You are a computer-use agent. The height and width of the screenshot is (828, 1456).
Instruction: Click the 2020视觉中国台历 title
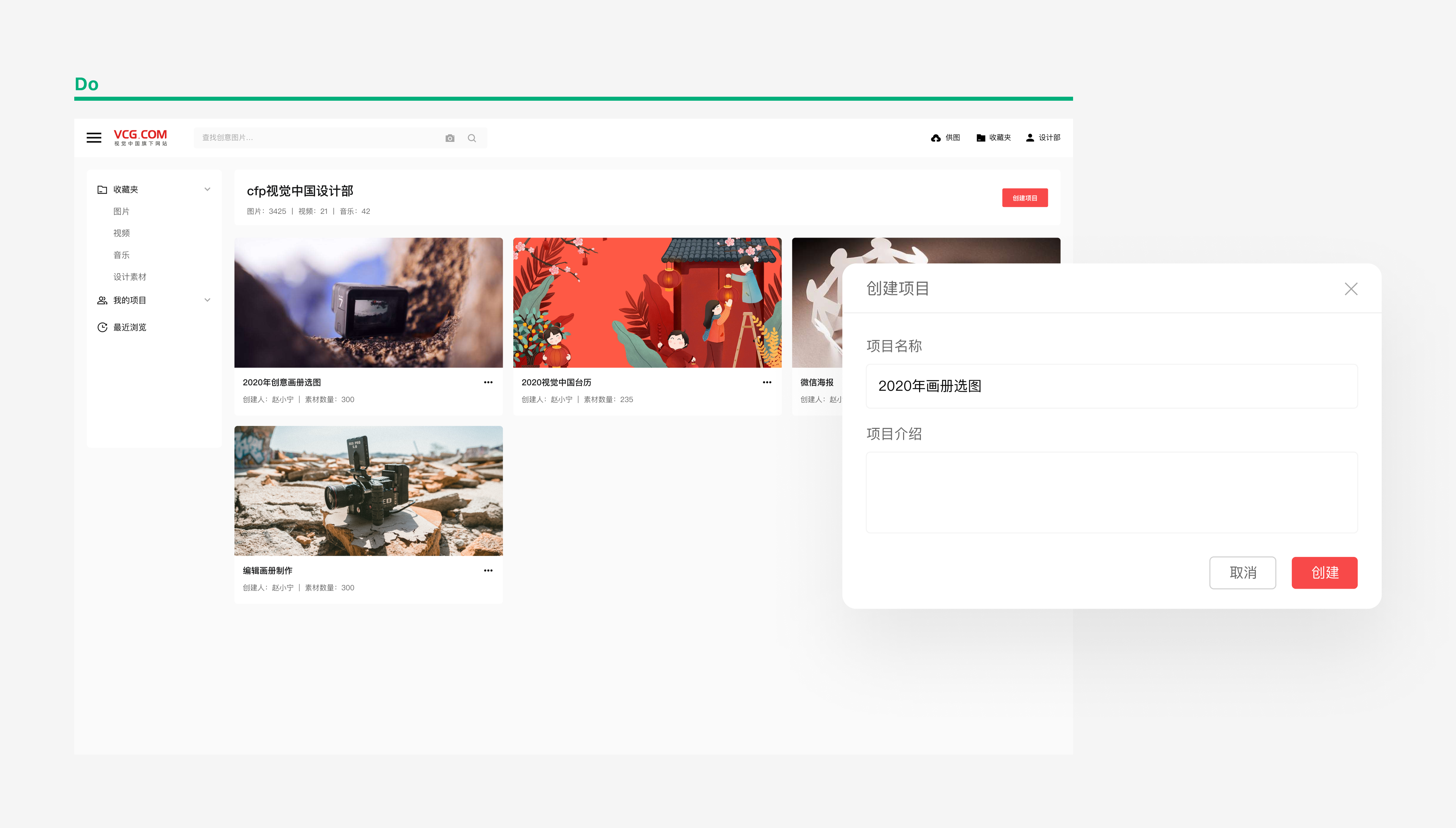(x=557, y=382)
